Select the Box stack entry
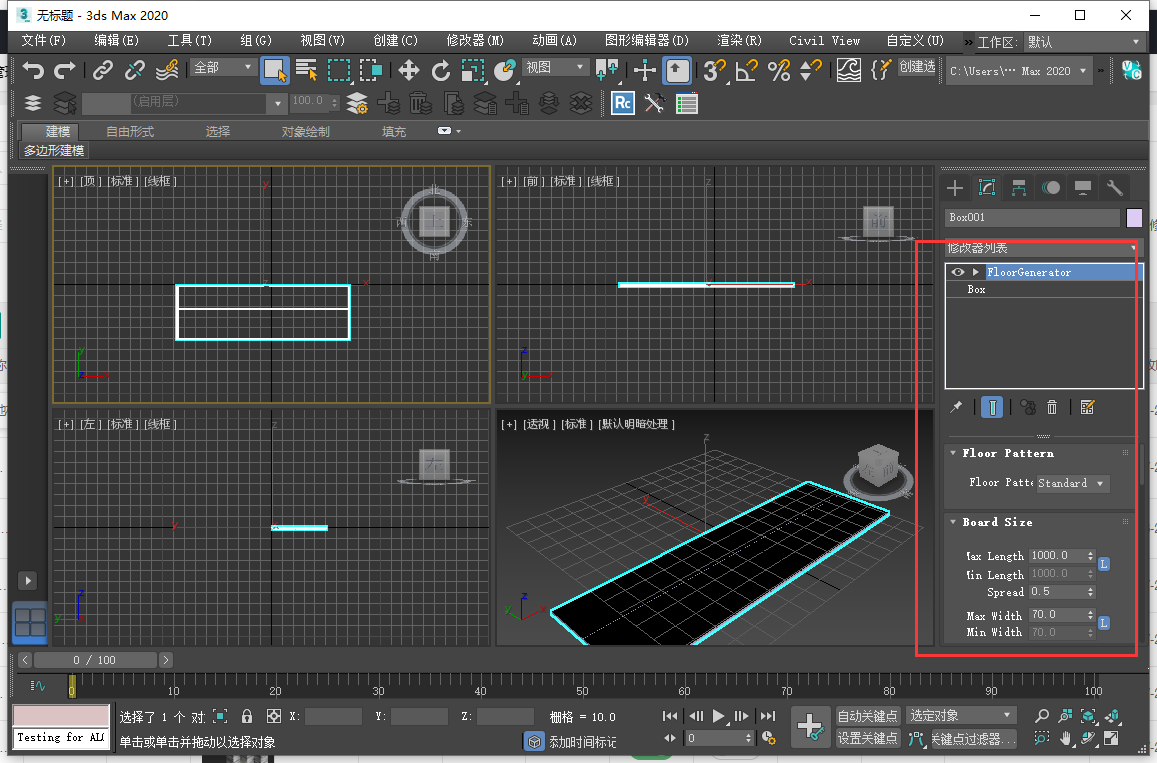Screen dimensions: 1157x763 976,289
